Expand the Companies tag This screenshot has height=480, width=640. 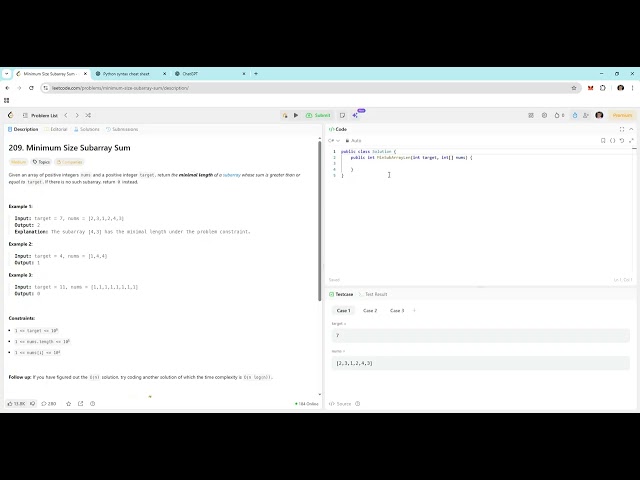[70, 162]
